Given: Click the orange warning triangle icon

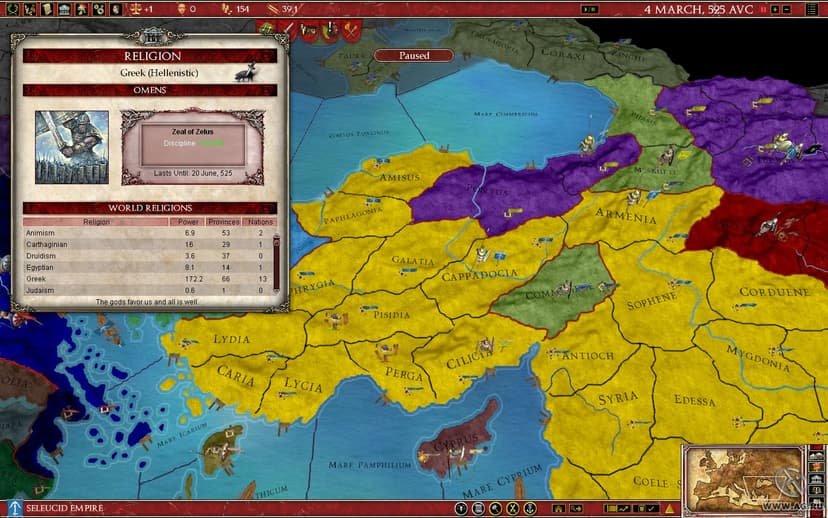Looking at the screenshot, I should click(670, 508).
